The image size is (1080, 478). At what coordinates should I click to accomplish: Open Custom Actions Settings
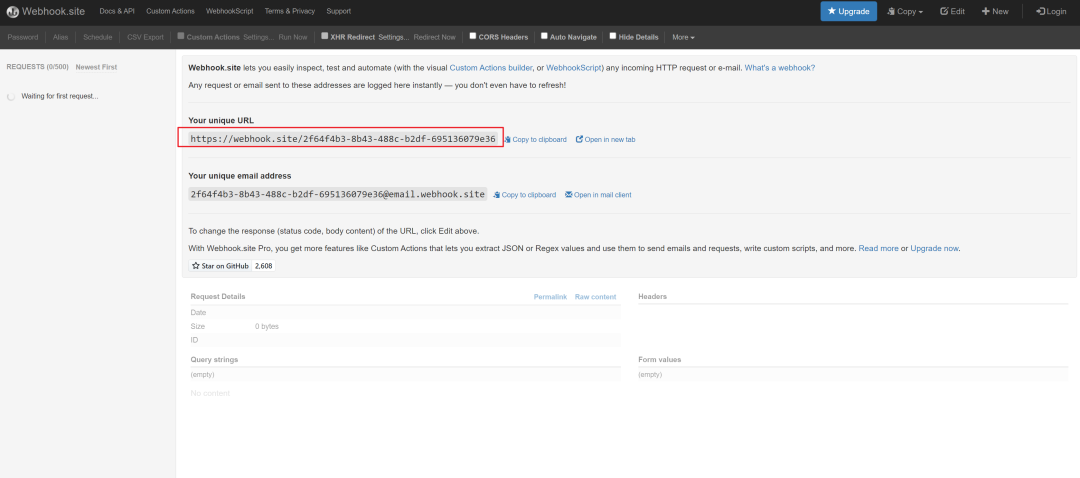coord(258,37)
